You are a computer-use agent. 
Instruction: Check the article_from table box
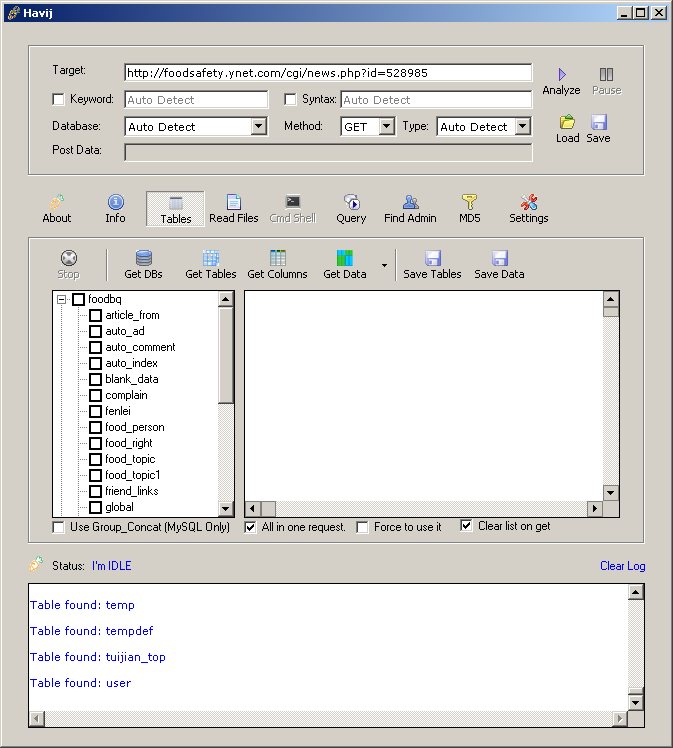coord(96,315)
